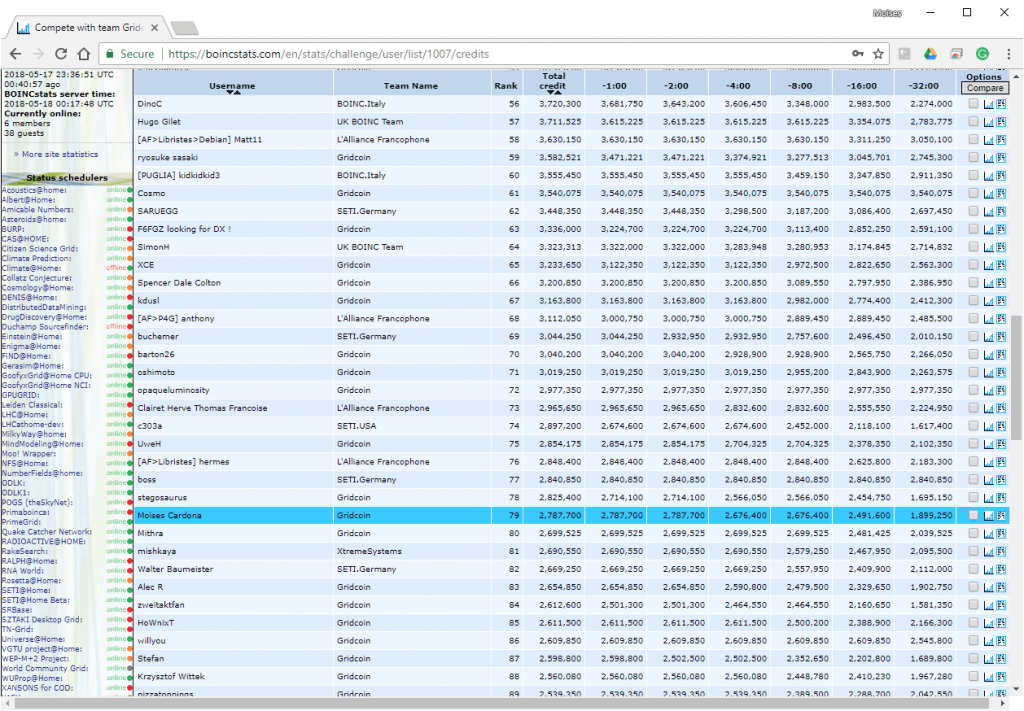The width and height of the screenshot is (1024, 711).
Task: Focus the address bar URL field
Action: 328,54
